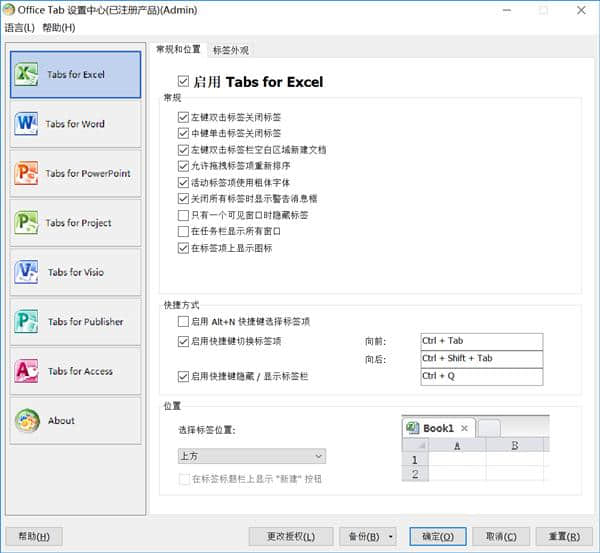Toggle 左键双击标签栏空白区域新建文档 checkbox

(183, 150)
